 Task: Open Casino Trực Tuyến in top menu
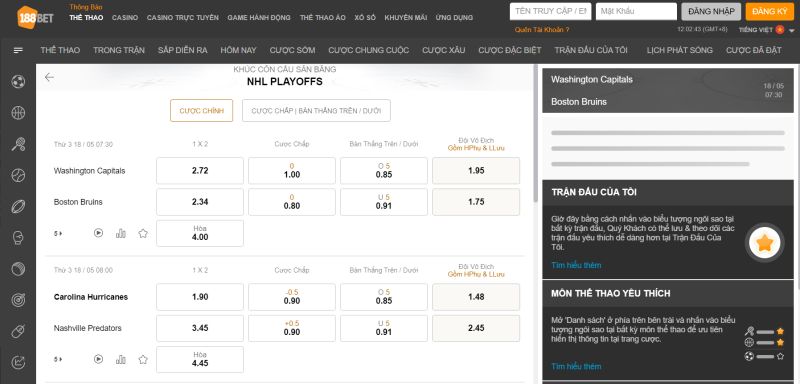[183, 17]
